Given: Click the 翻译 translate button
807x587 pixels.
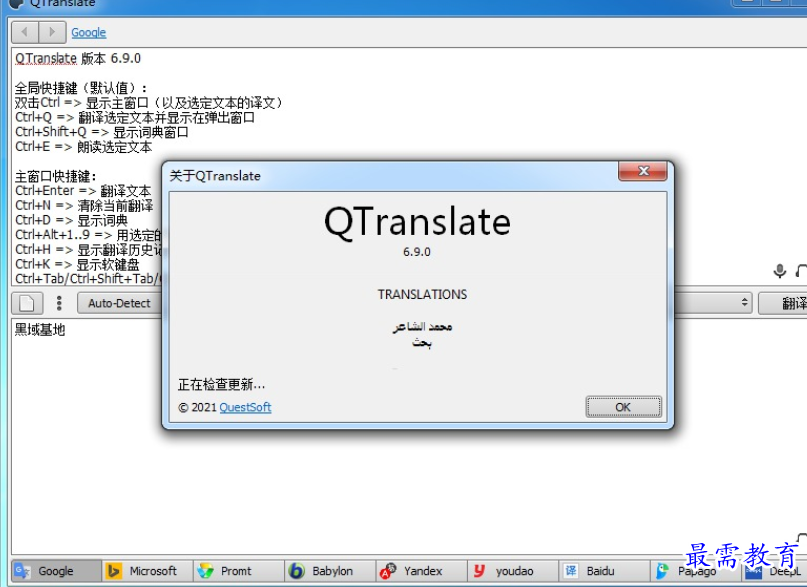Looking at the screenshot, I should click(x=783, y=303).
